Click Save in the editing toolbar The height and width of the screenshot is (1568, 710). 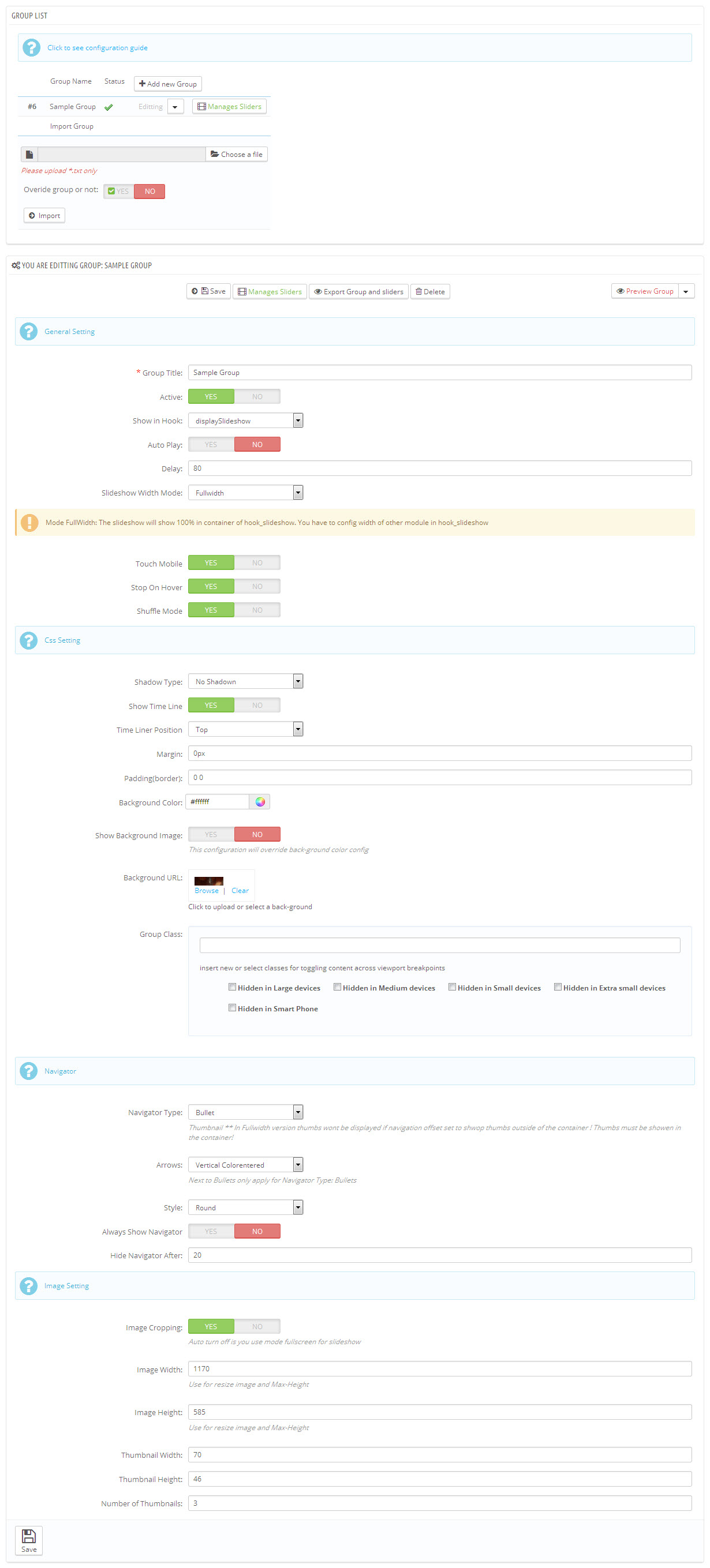click(208, 291)
